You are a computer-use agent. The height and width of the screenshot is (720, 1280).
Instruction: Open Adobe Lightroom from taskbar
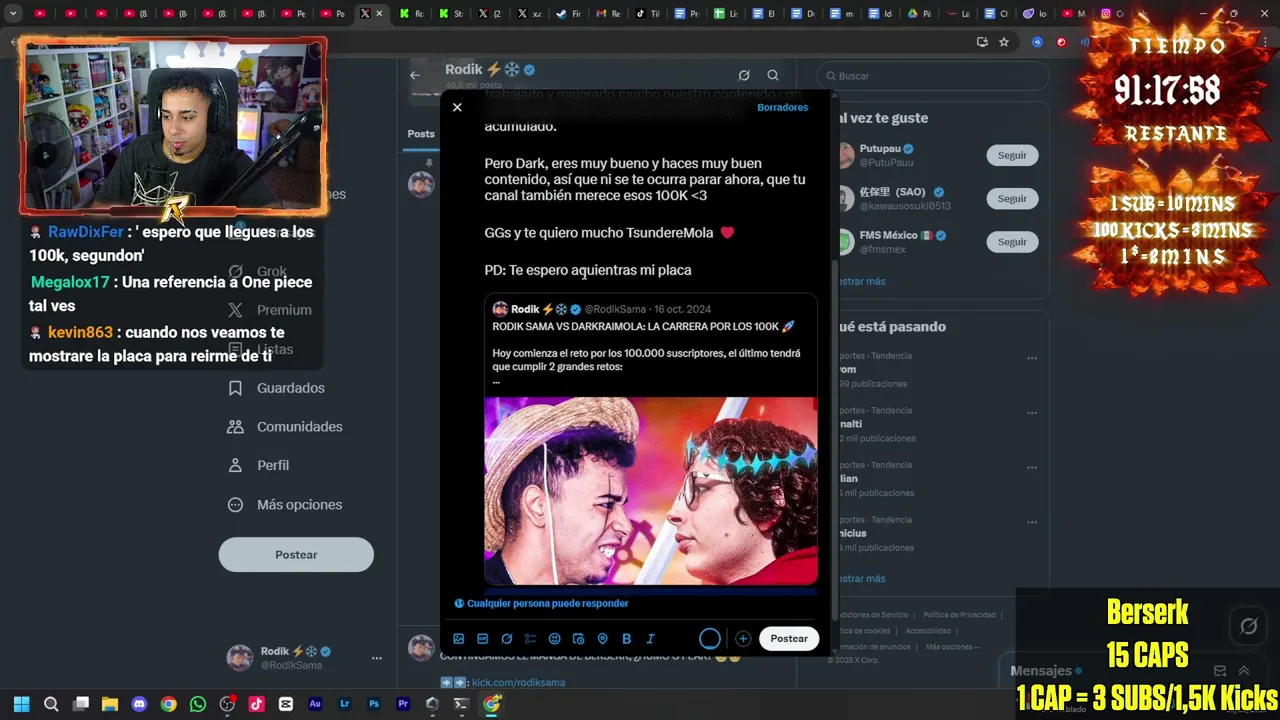click(345, 704)
